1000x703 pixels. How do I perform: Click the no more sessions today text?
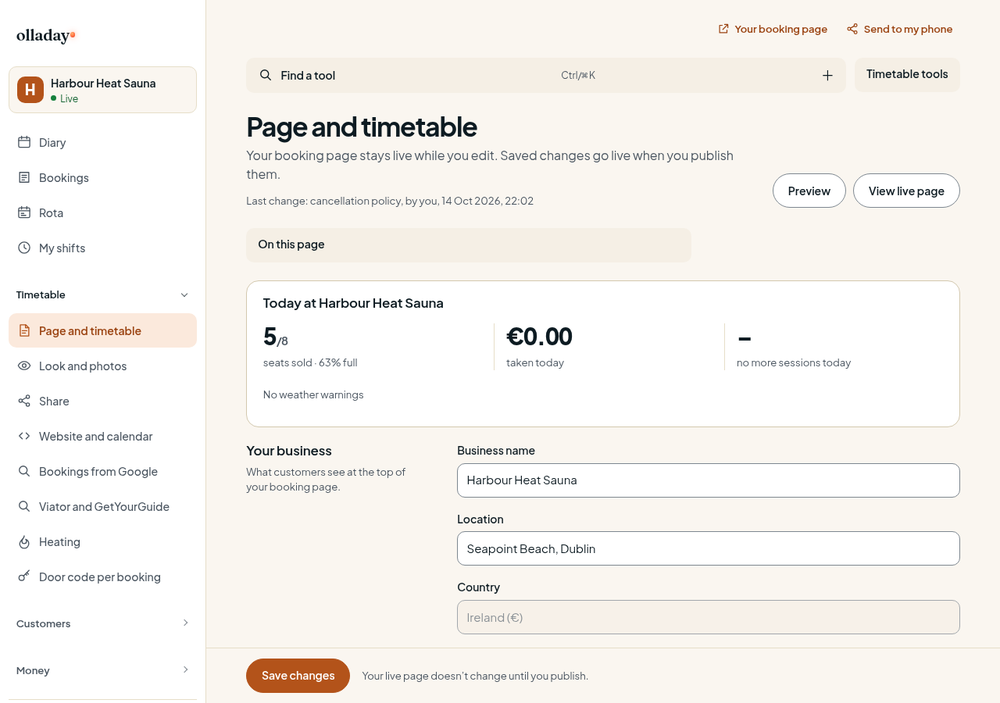(793, 363)
